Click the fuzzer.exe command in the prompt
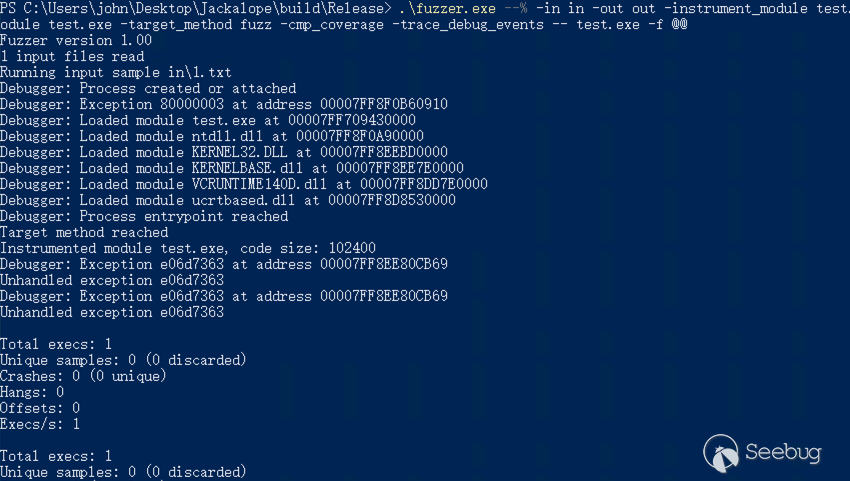 pos(454,8)
